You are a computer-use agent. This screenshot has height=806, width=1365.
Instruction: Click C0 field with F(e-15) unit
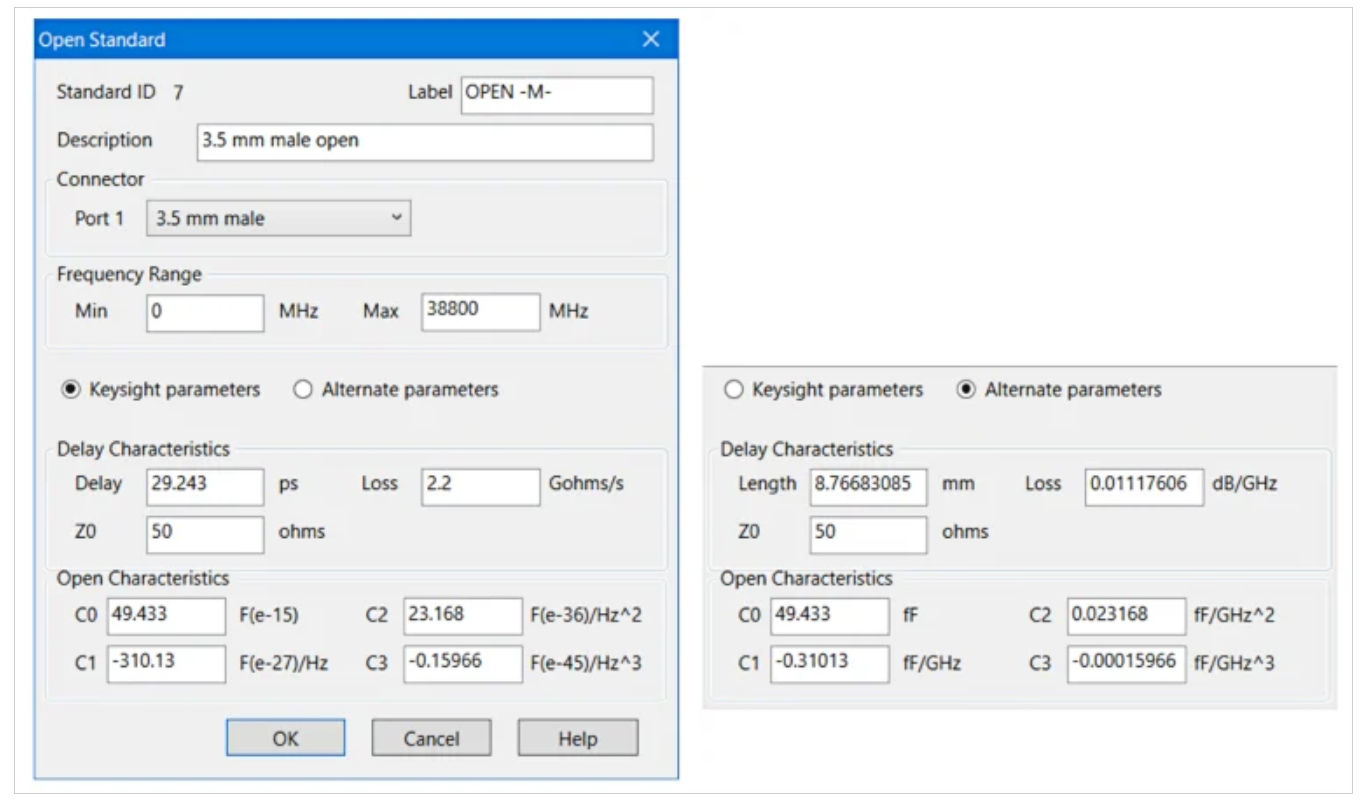coord(167,616)
